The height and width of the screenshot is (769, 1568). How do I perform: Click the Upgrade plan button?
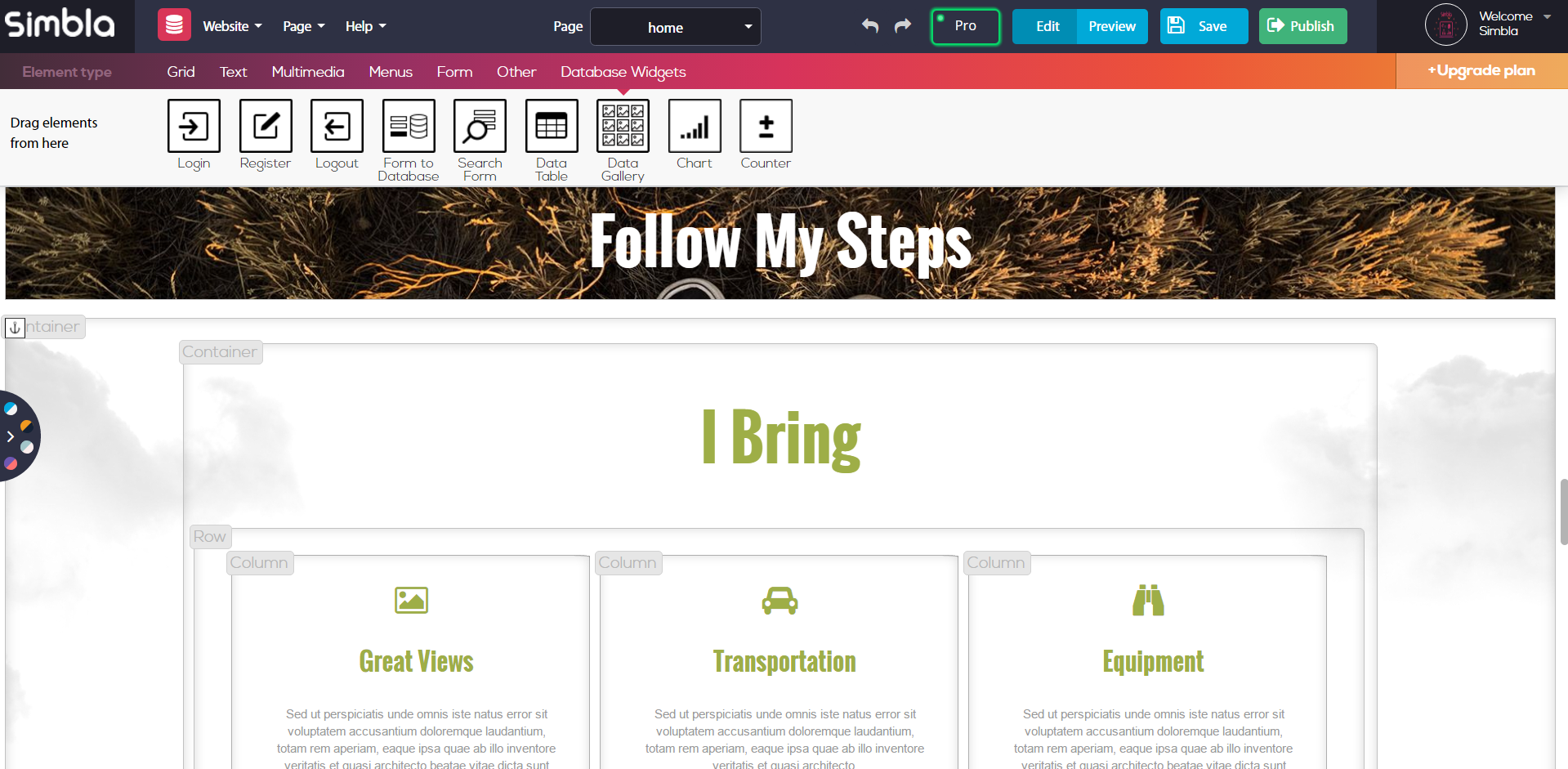[1481, 71]
